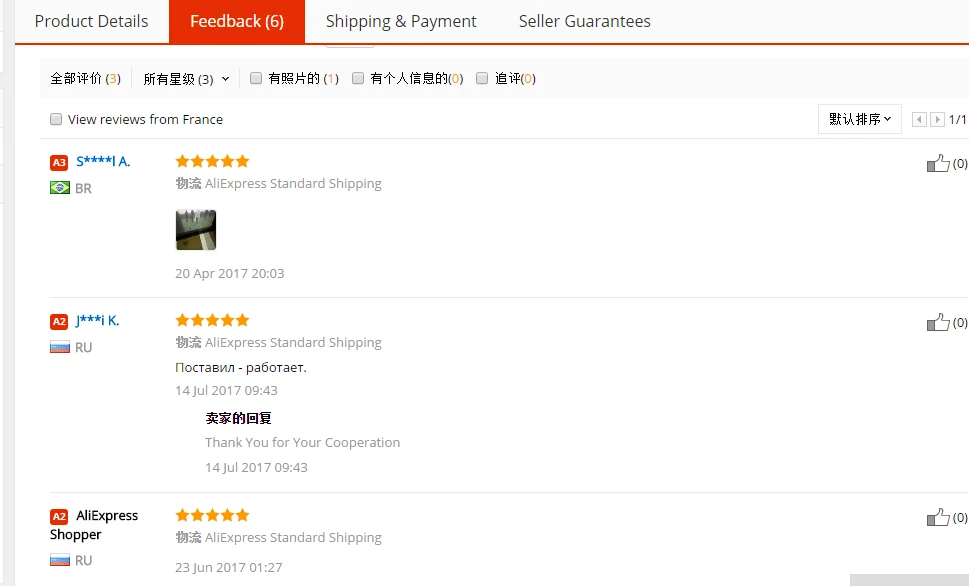Viewport: 969px width, 586px height.
Task: Click reviewer name S****l A.
Action: 103,161
